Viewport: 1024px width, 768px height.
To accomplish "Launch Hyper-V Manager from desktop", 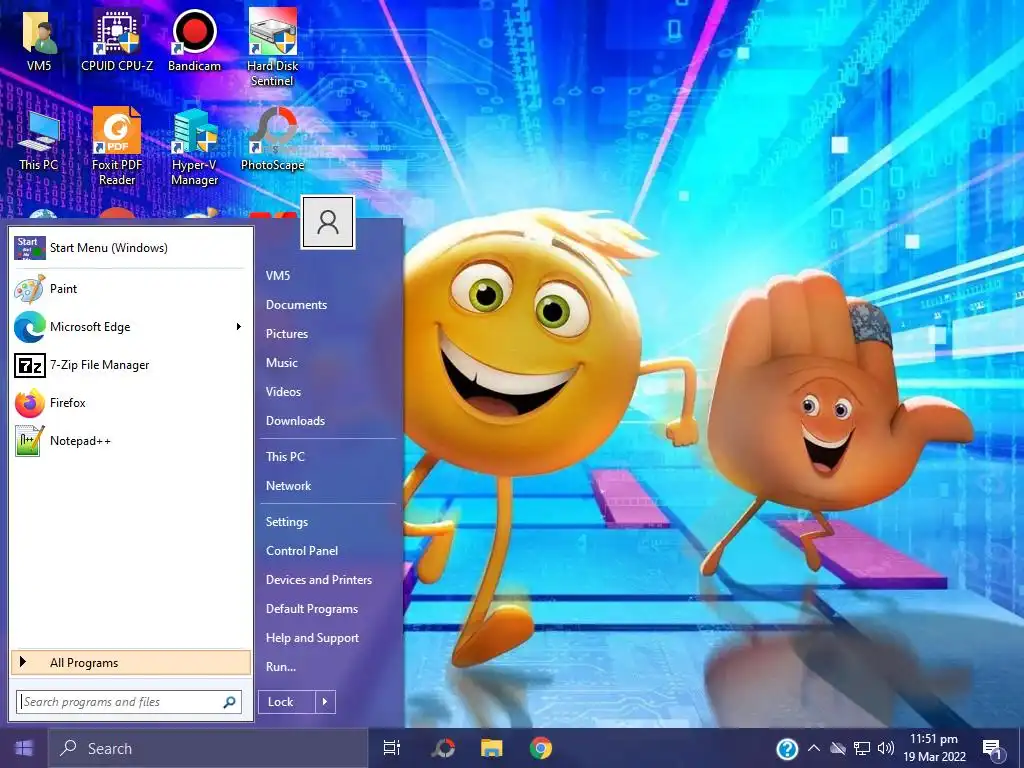I will pos(194,147).
